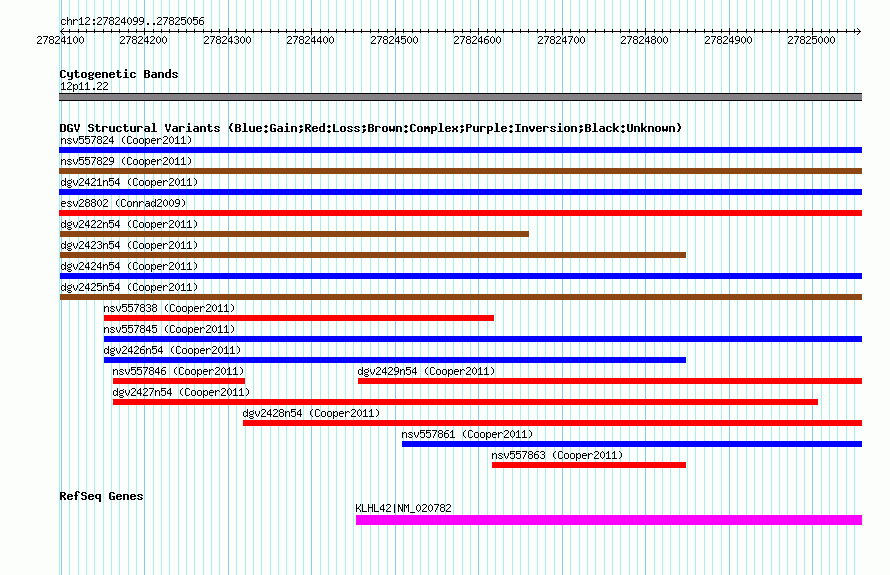This screenshot has height=575, width=890.
Task: Open the dgv2425n54 (Cooper2011) label
Action: (x=129, y=287)
